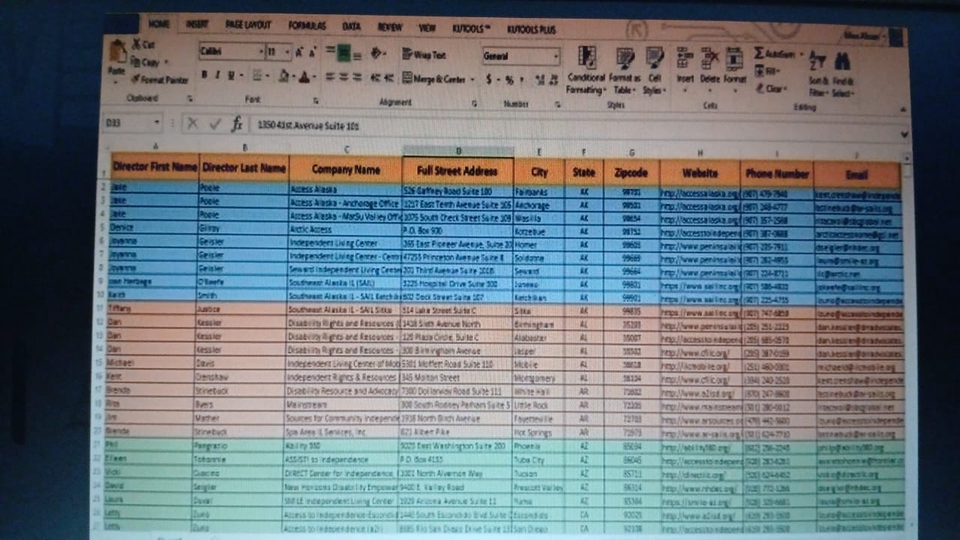Image resolution: width=960 pixels, height=540 pixels.
Task: Apply Percent Style to cells
Action: tap(509, 80)
